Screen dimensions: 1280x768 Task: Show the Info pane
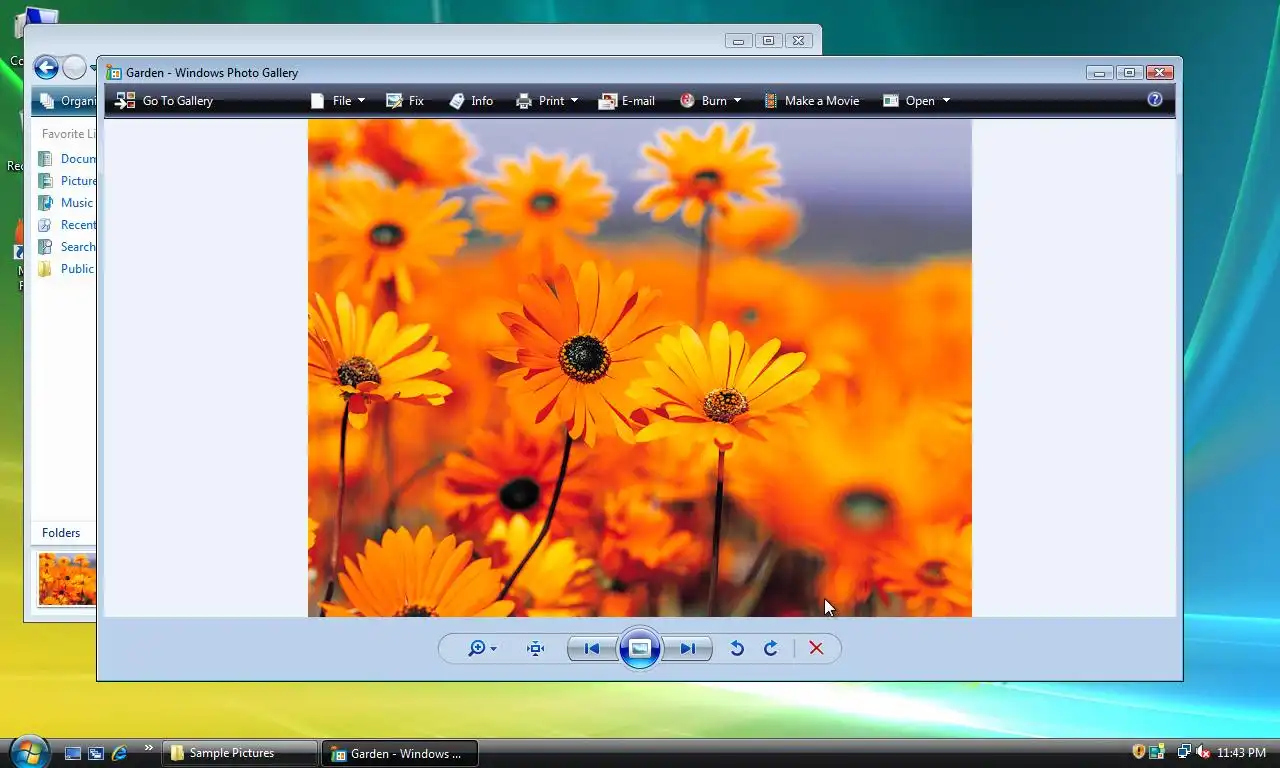[471, 100]
